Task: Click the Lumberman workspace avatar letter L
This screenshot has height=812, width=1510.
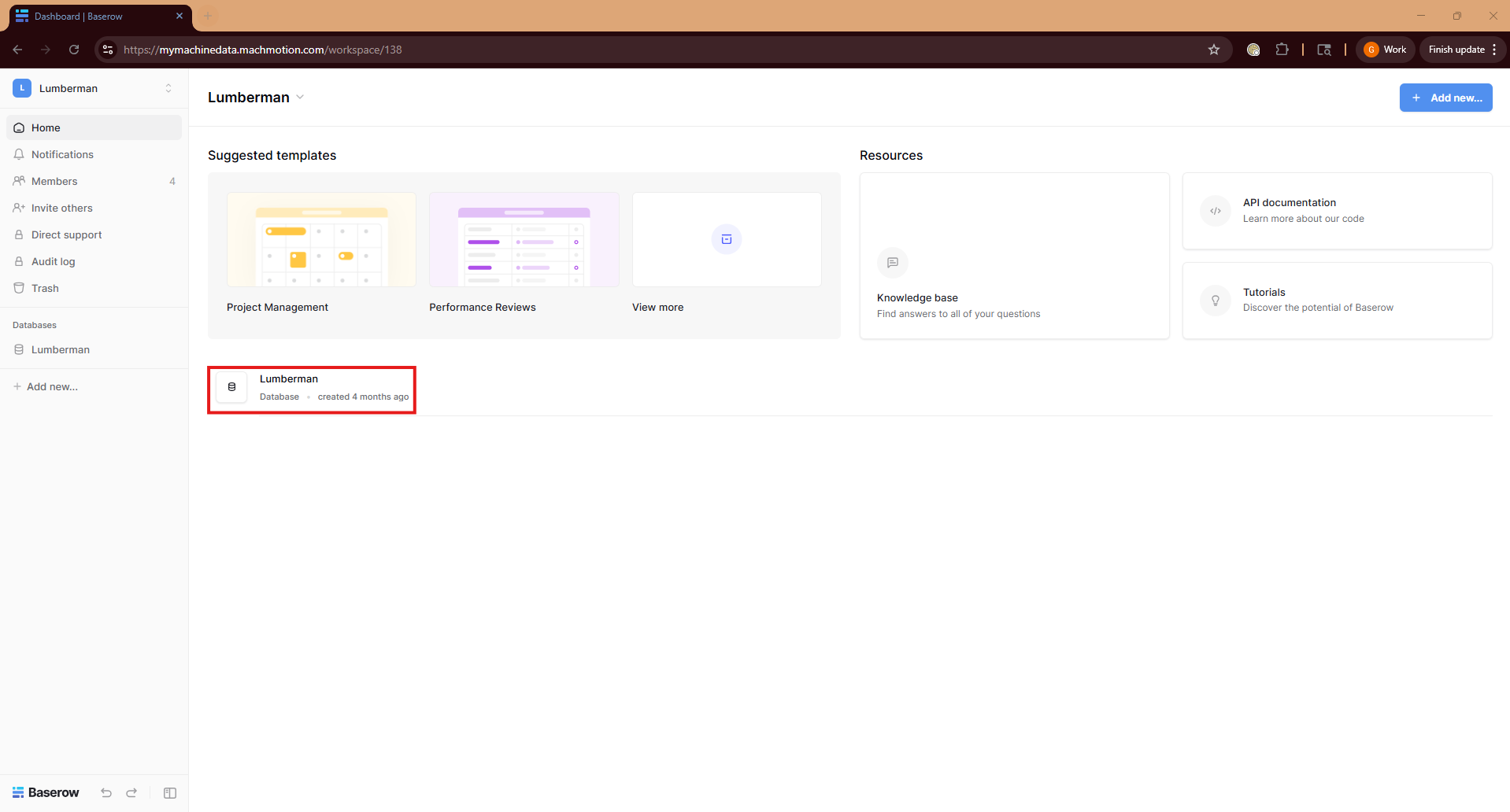Action: (x=22, y=88)
